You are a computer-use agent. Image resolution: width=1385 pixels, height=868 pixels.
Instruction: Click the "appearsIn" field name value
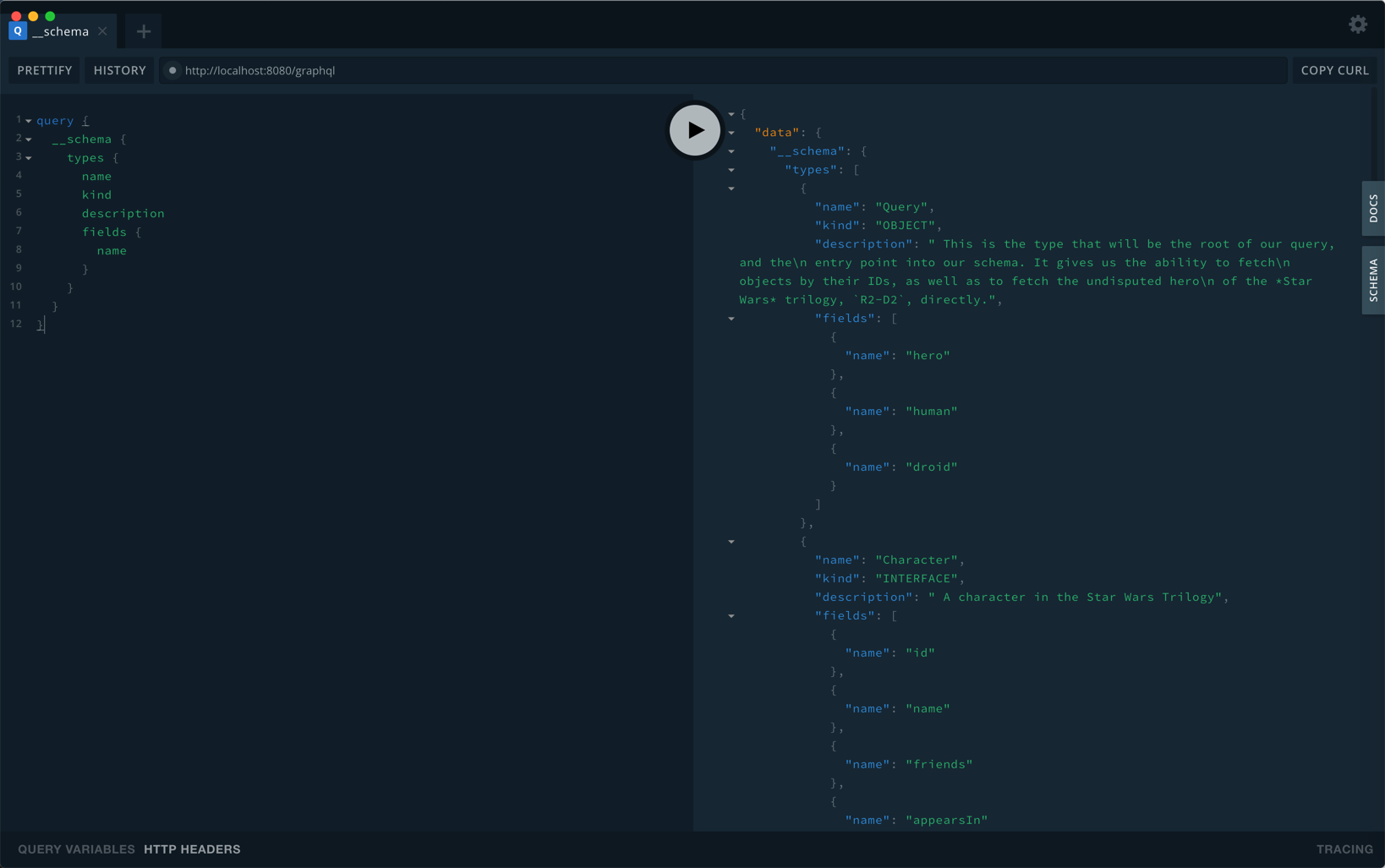pos(946,821)
